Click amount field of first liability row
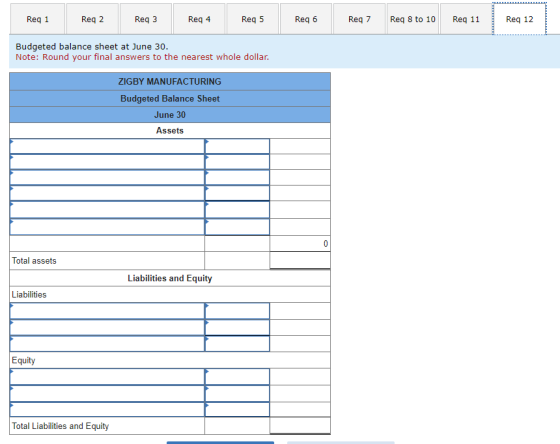The height and width of the screenshot is (444, 560). coord(237,311)
